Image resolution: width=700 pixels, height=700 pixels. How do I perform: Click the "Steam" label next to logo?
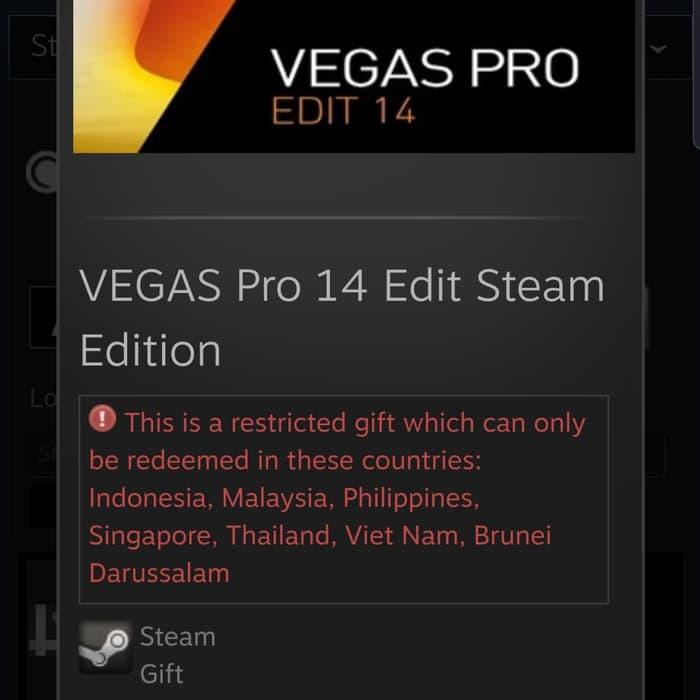point(178,637)
